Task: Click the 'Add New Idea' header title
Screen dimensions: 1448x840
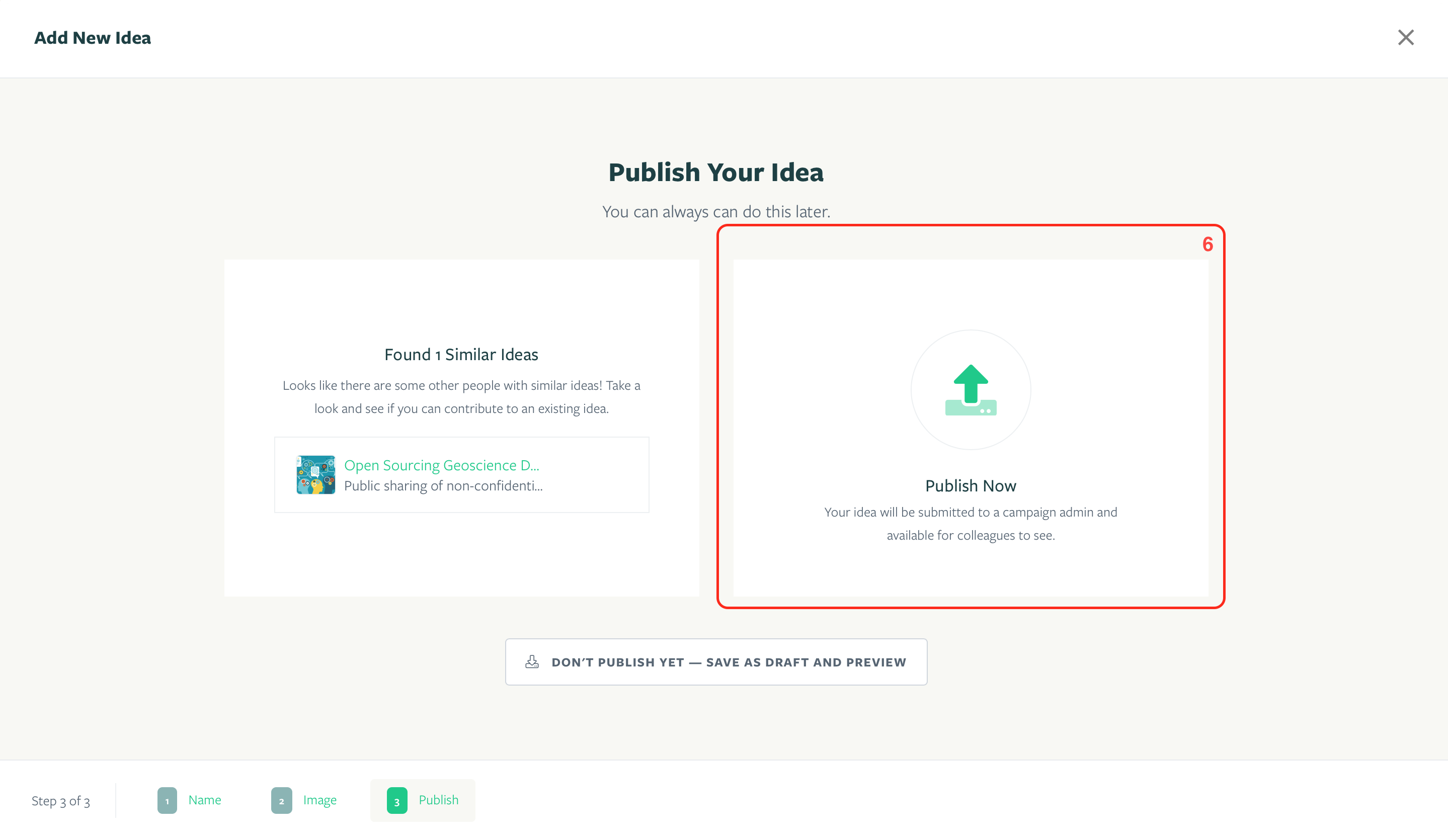Action: [93, 37]
